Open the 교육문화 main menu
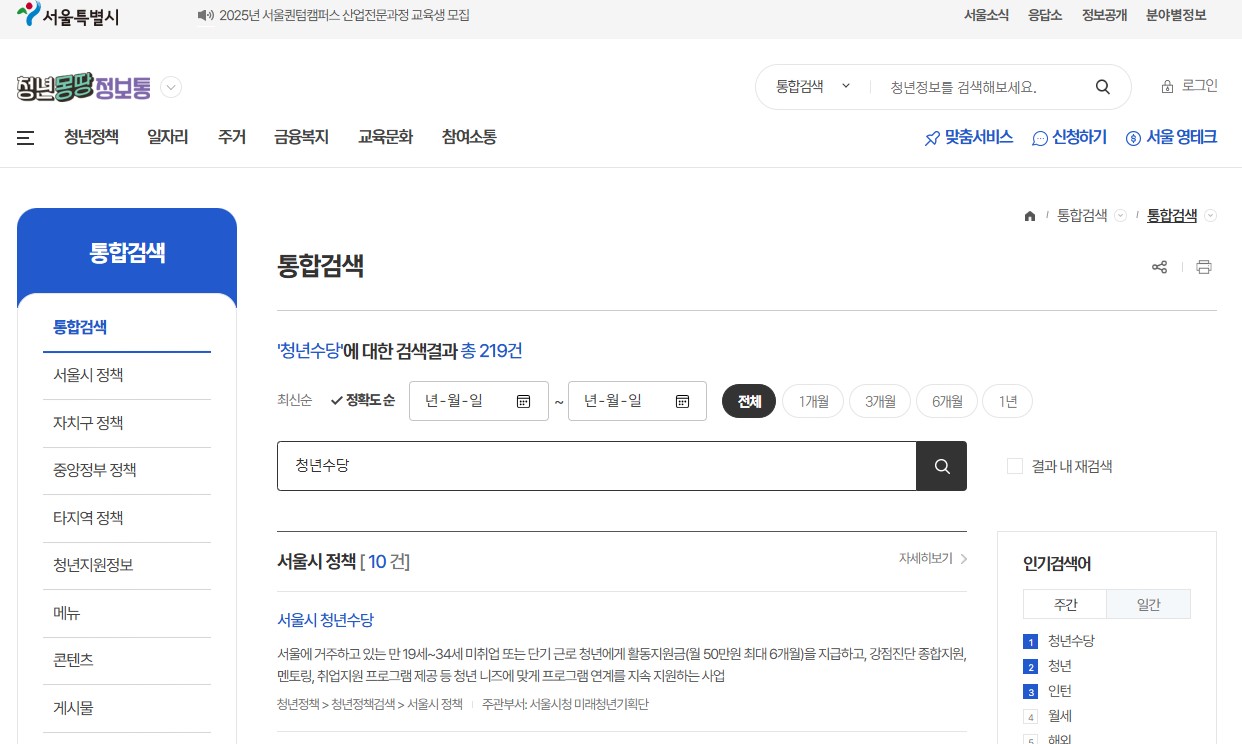The height and width of the screenshot is (744, 1242). point(385,137)
